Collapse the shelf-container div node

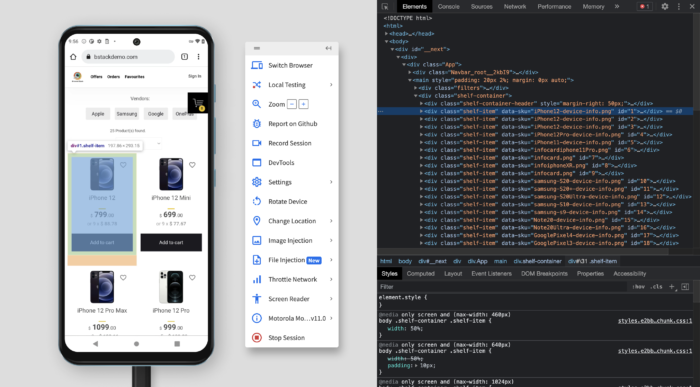point(416,96)
